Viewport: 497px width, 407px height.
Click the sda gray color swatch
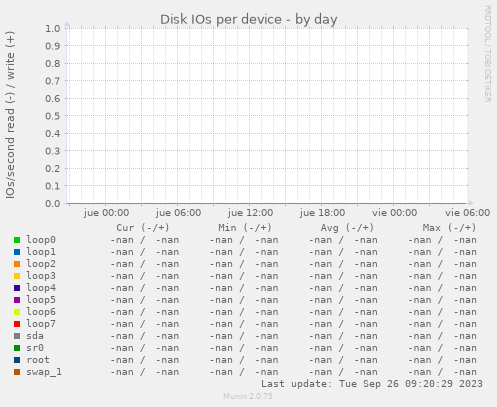click(x=17, y=336)
